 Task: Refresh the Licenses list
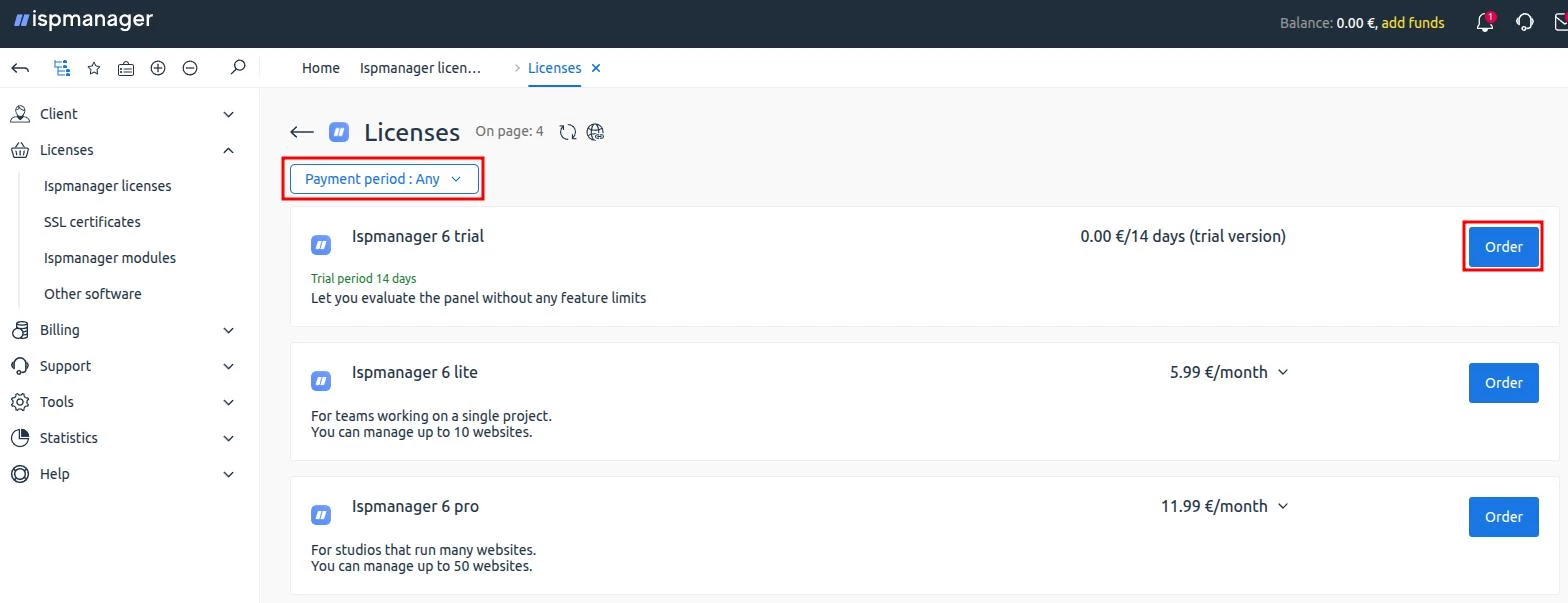[x=568, y=132]
